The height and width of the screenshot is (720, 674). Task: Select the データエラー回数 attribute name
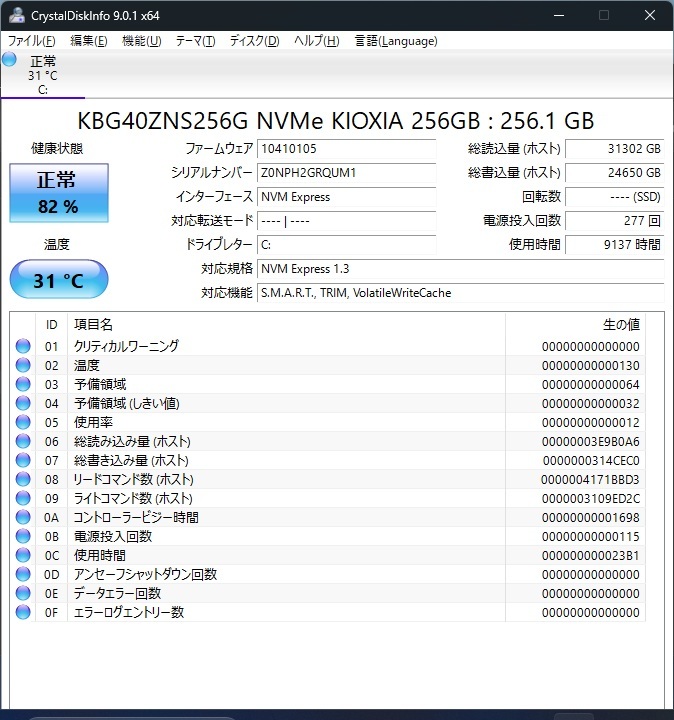pos(118,593)
